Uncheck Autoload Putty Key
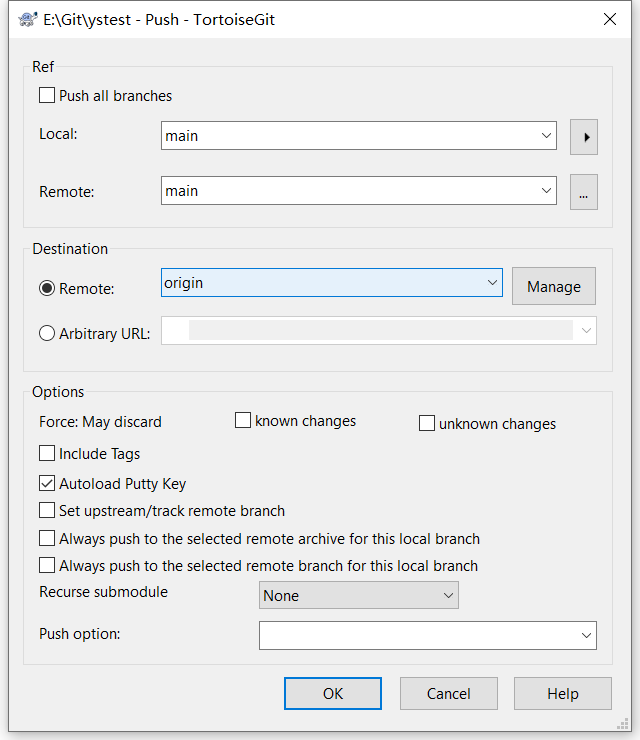The image size is (640, 740). [47, 483]
